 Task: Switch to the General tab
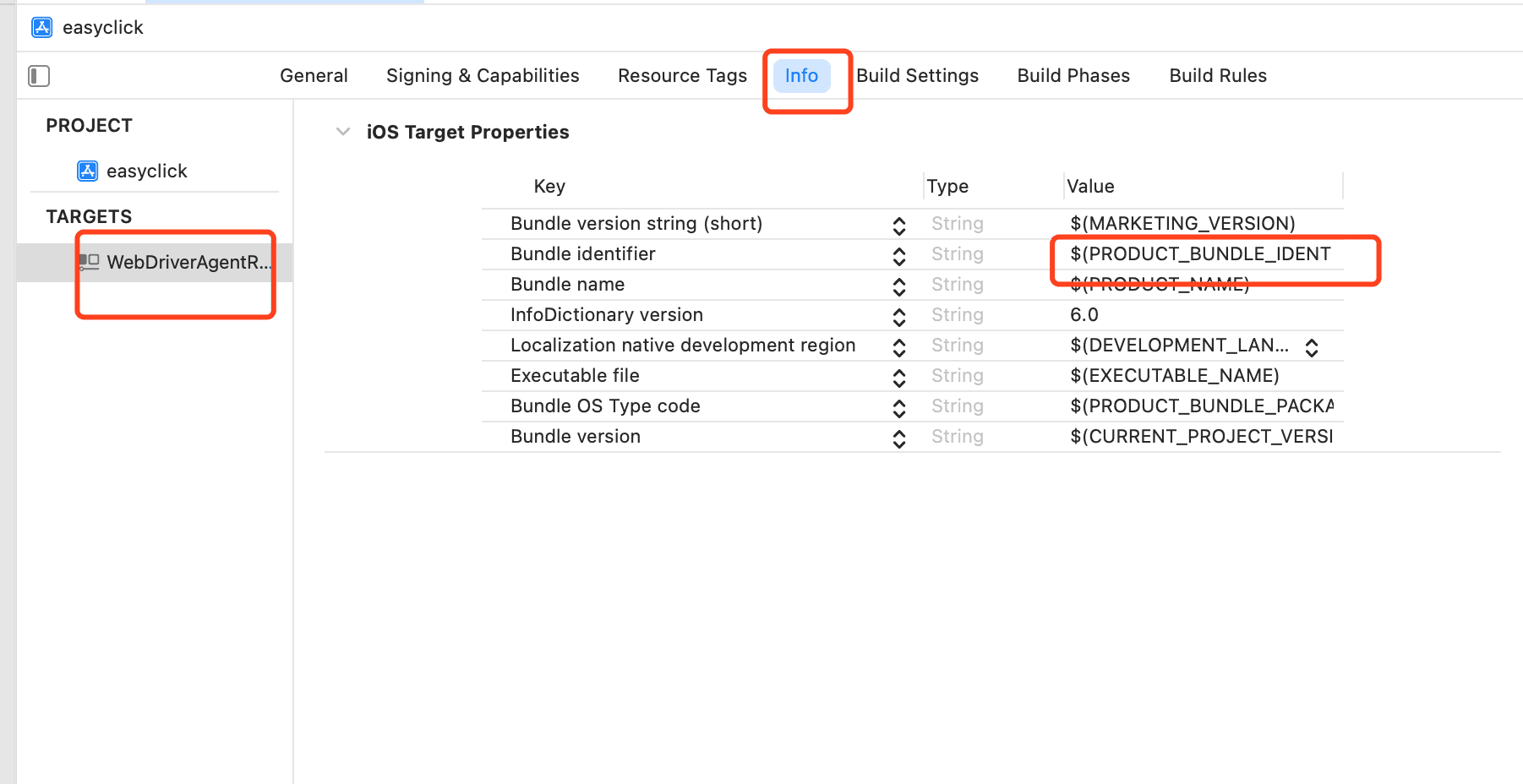click(314, 76)
